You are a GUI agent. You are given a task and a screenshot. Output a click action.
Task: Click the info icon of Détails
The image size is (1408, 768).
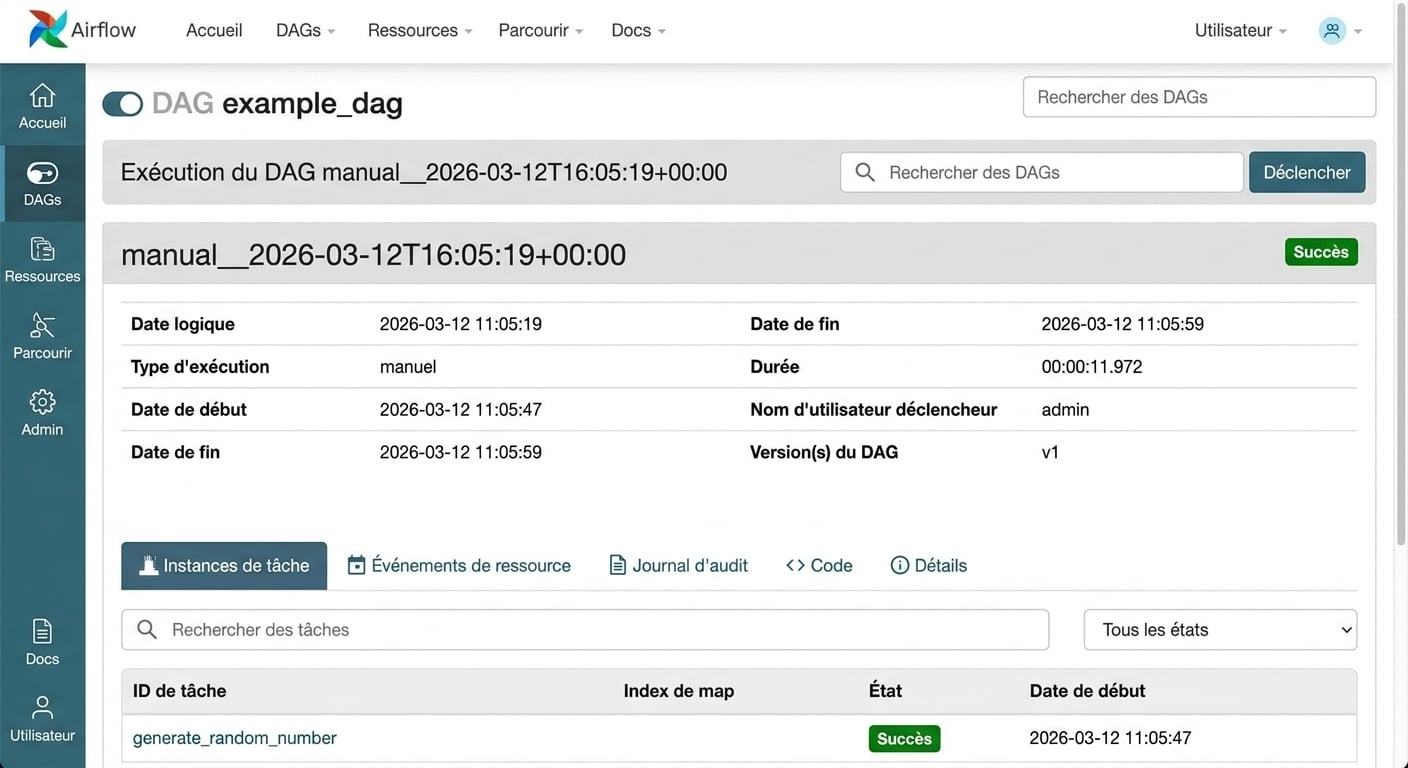click(899, 565)
